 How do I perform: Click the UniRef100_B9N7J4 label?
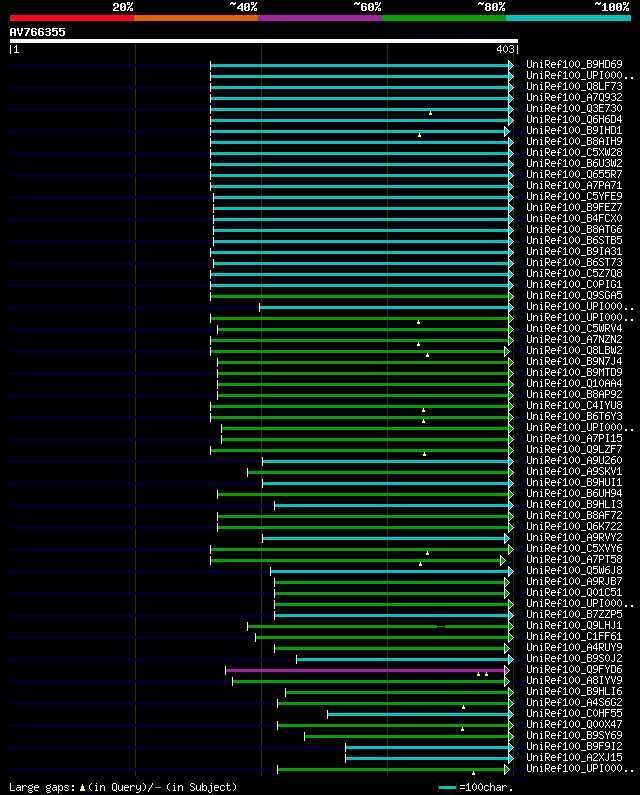click(574, 362)
